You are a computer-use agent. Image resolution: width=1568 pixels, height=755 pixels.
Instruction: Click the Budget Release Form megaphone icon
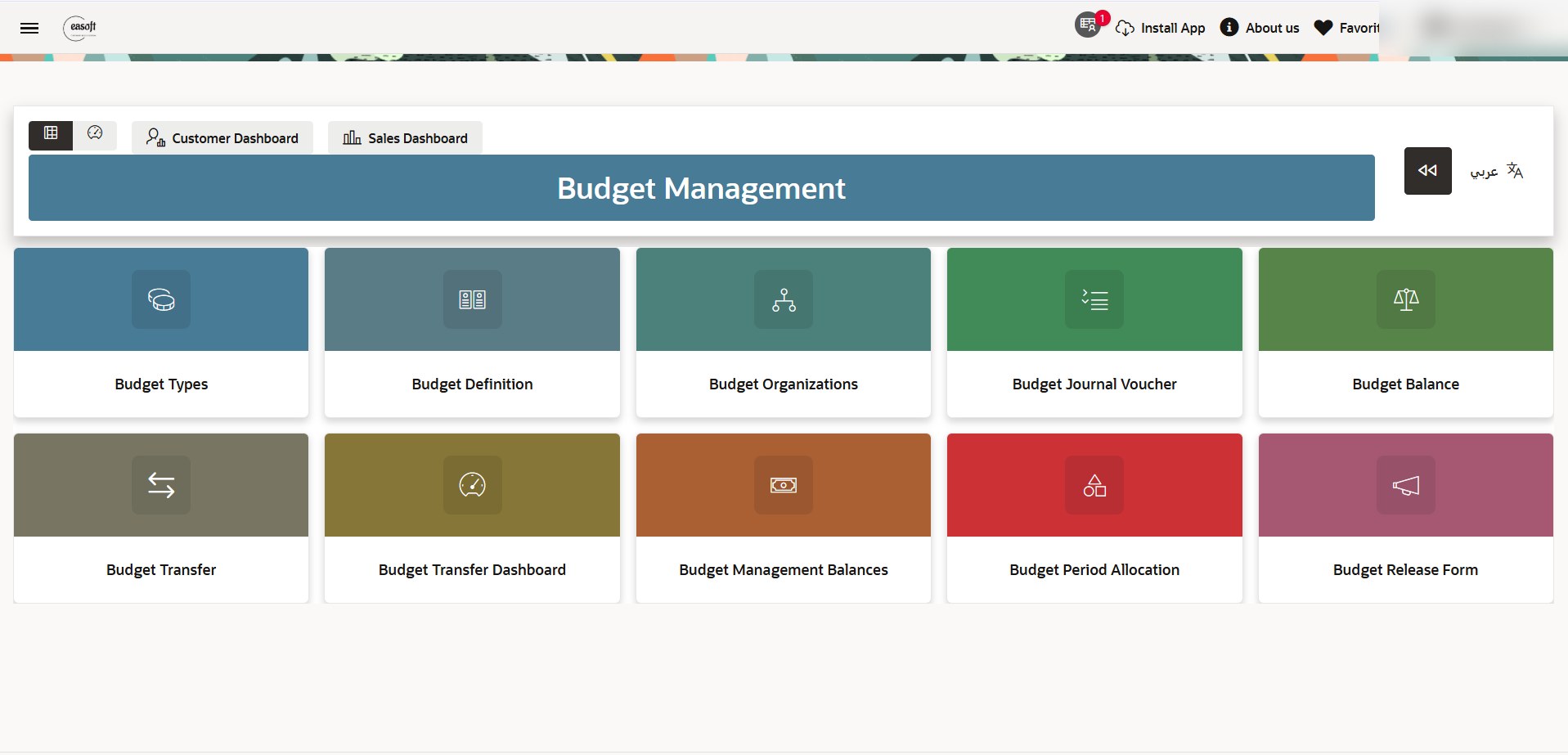coord(1406,485)
